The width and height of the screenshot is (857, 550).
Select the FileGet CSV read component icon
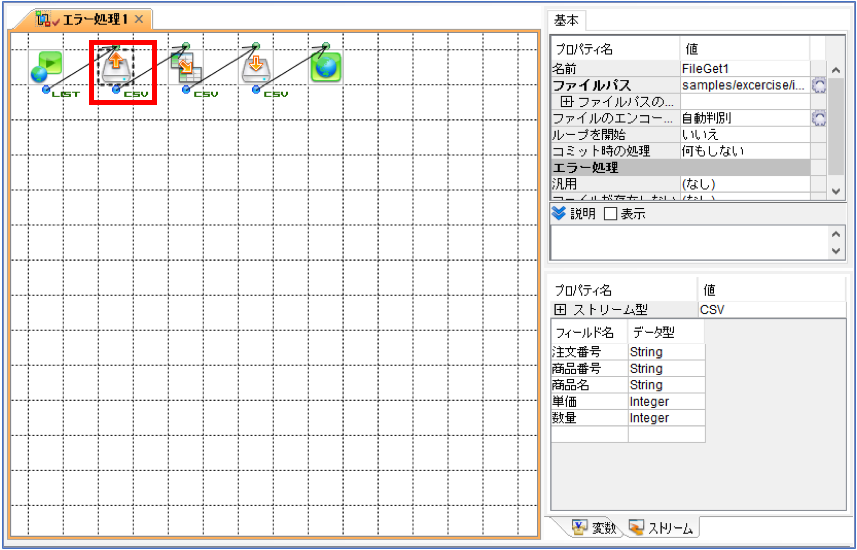115,67
